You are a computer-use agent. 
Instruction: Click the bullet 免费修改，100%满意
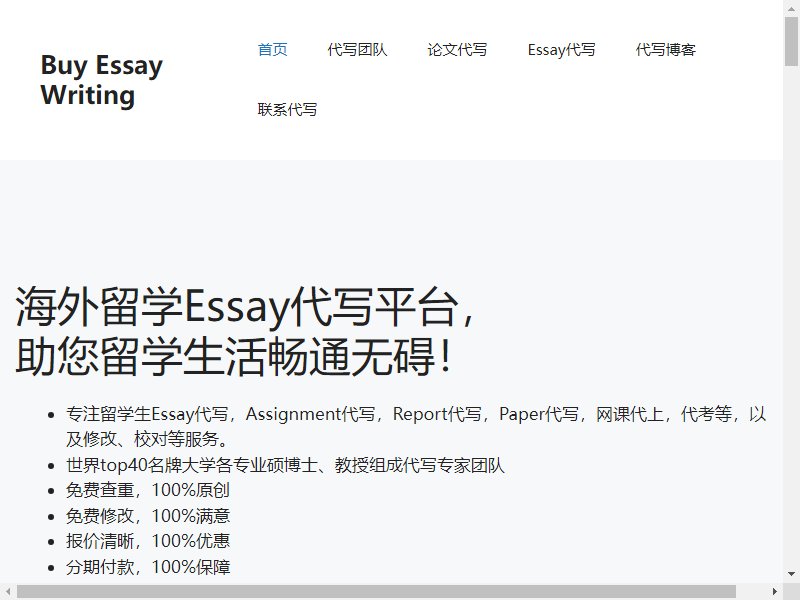[148, 515]
